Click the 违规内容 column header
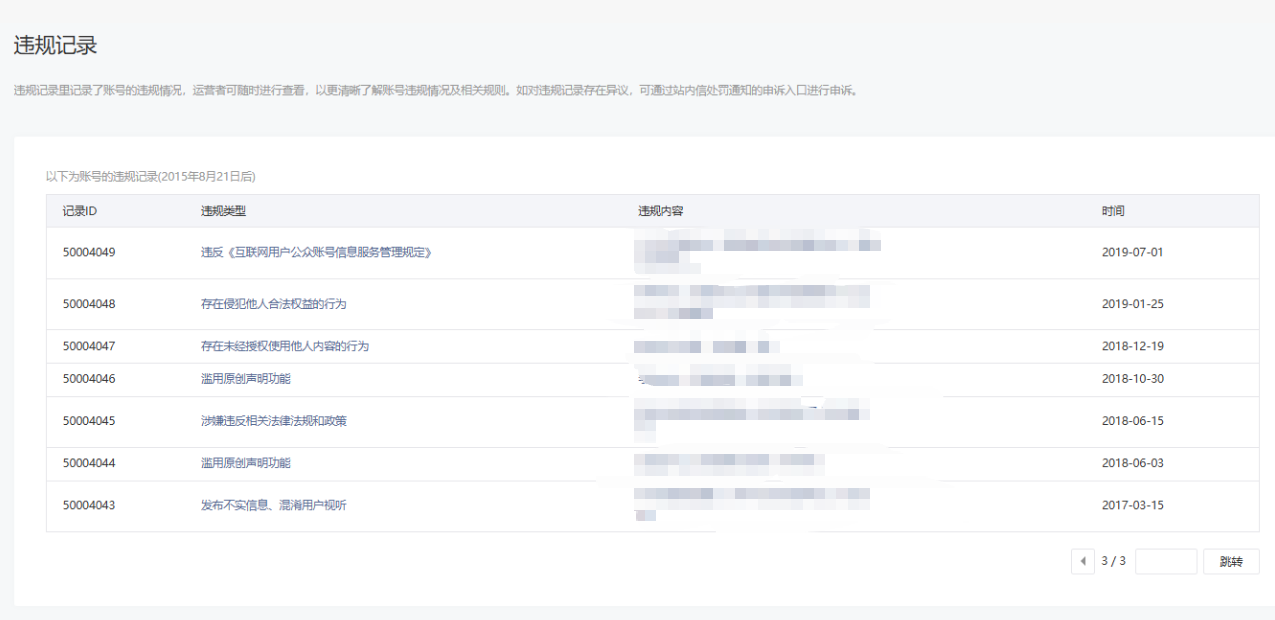1275x620 pixels. pos(661,211)
